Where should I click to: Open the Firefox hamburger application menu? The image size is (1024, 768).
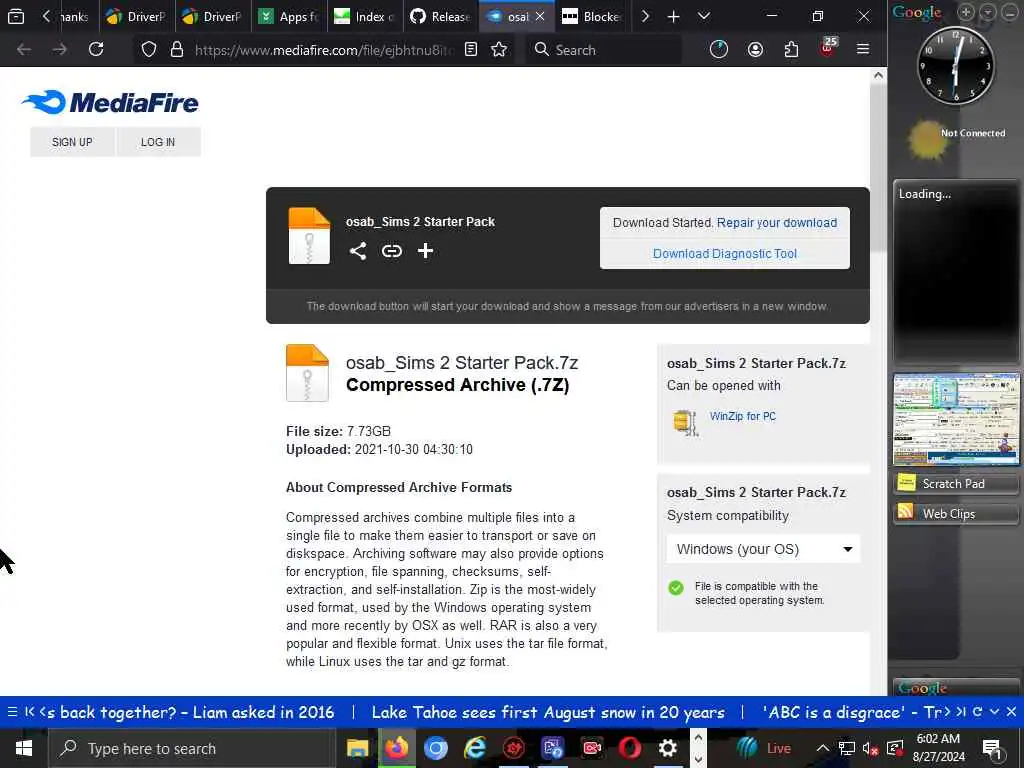point(863,49)
